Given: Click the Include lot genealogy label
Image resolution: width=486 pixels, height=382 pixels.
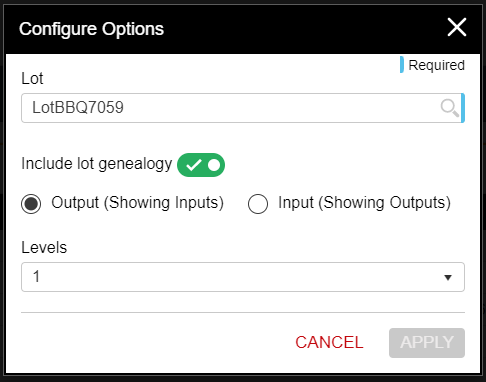Looking at the screenshot, I should (97, 164).
